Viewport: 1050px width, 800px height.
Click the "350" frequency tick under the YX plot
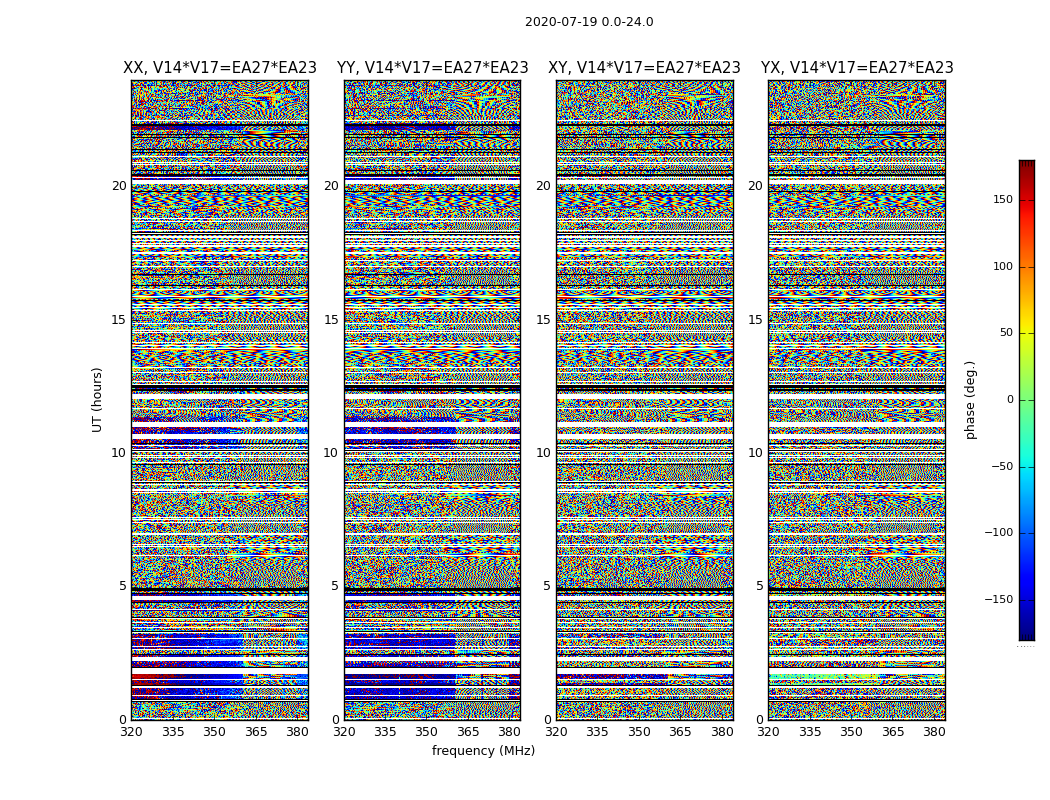(851, 732)
